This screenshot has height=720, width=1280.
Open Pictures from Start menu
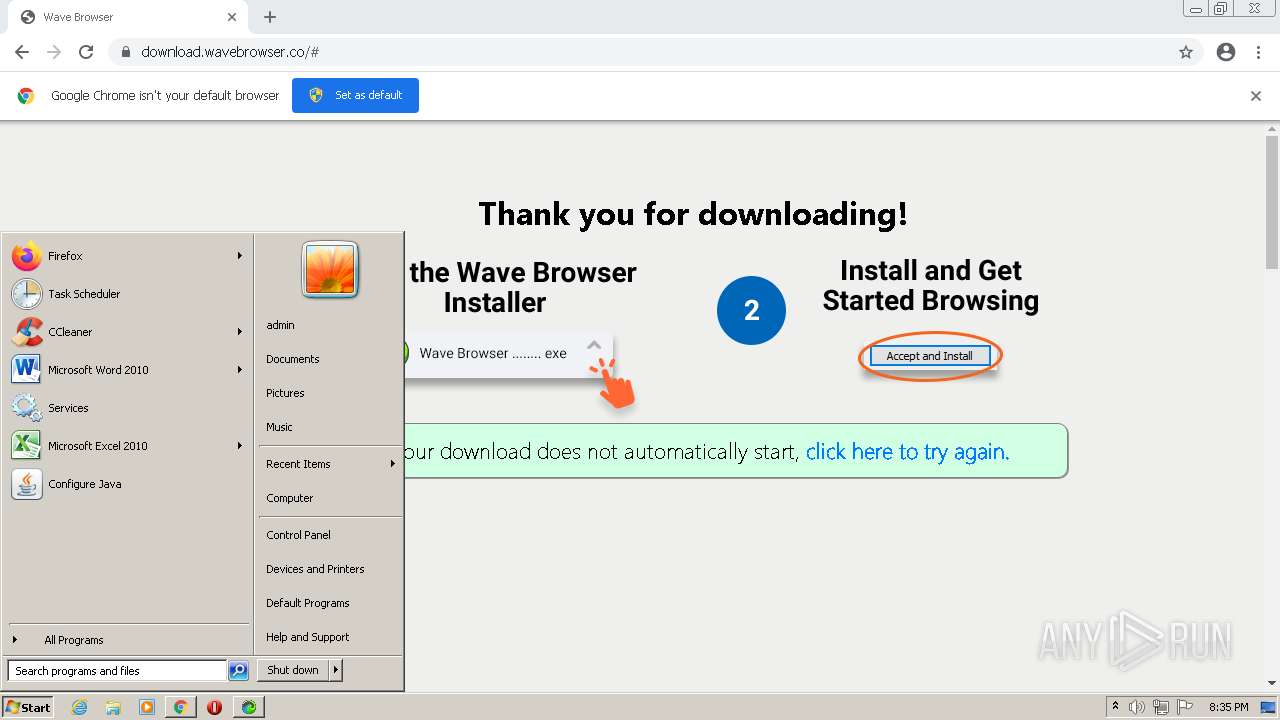[330, 393]
